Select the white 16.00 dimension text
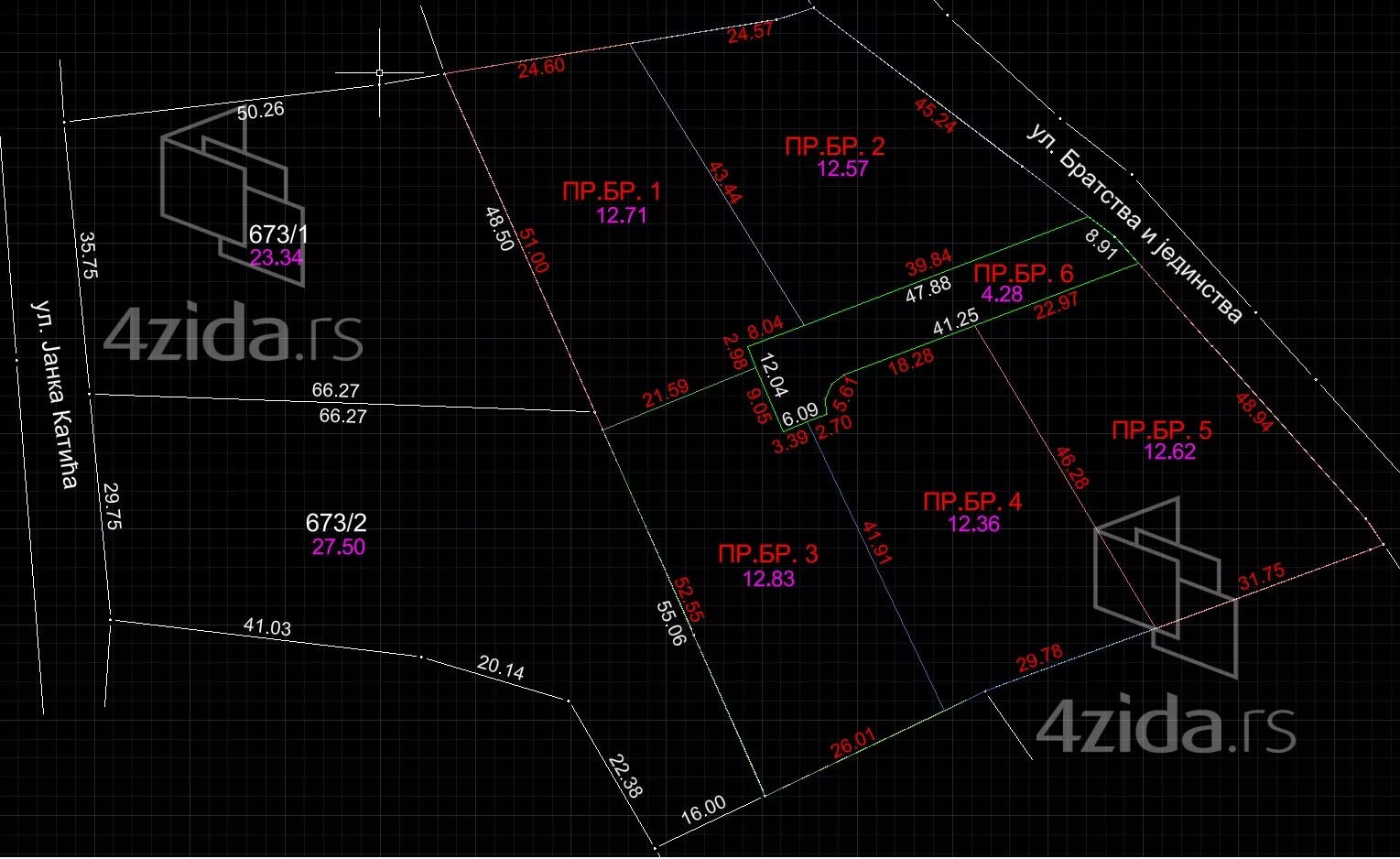1400x859 pixels. pyautogui.click(x=703, y=810)
